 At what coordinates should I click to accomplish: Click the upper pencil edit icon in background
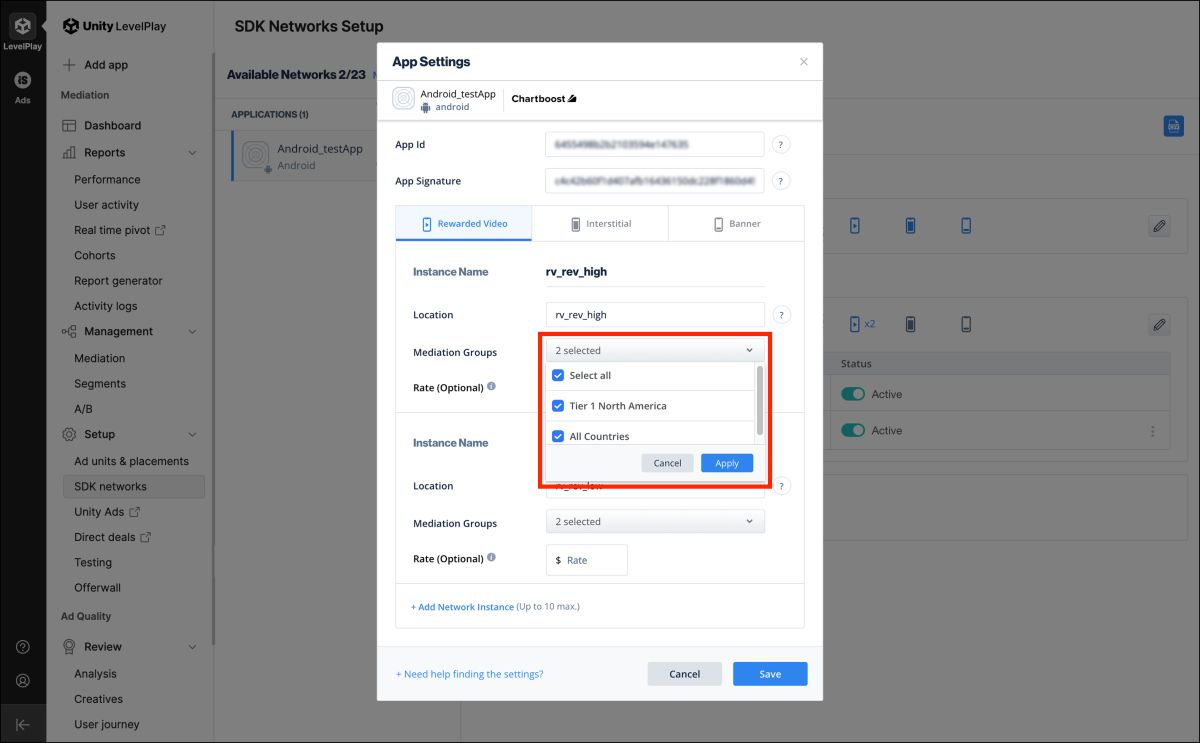point(1159,226)
